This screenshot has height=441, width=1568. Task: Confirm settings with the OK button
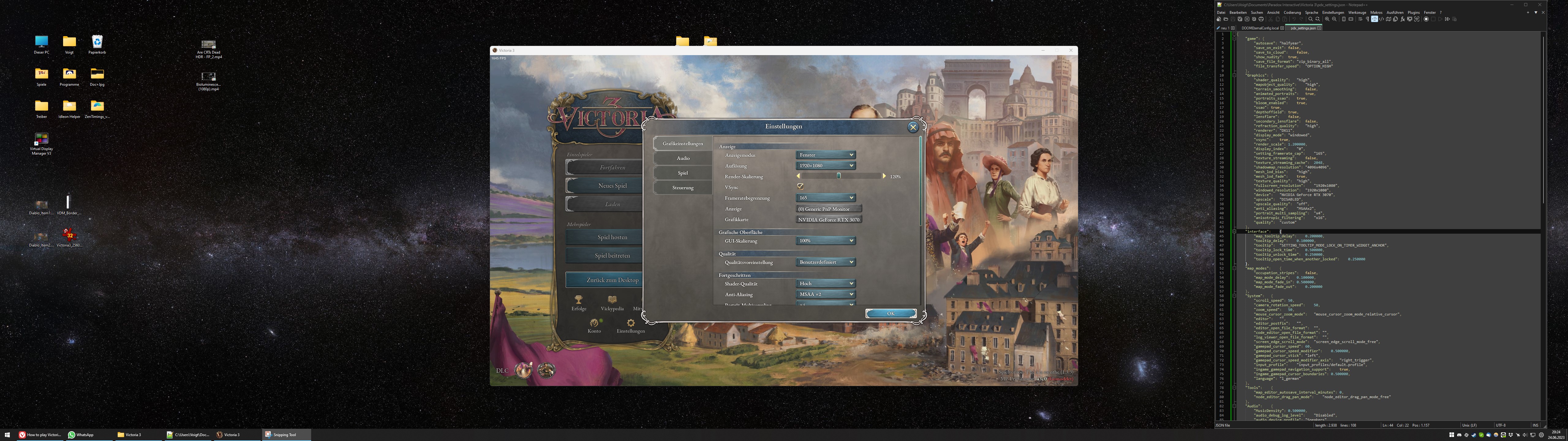(891, 313)
